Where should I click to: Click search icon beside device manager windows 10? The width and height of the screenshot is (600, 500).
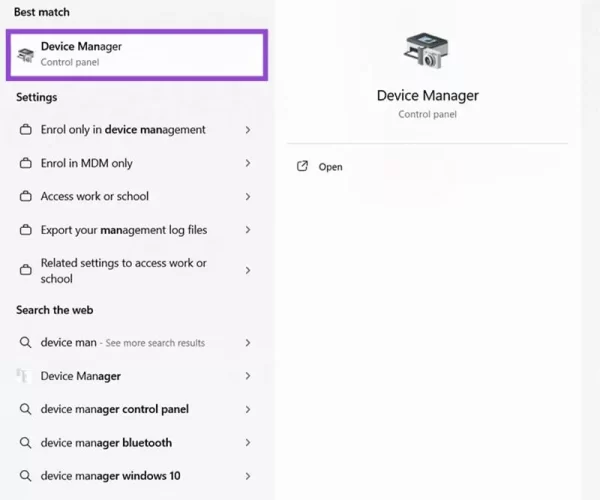(x=26, y=476)
